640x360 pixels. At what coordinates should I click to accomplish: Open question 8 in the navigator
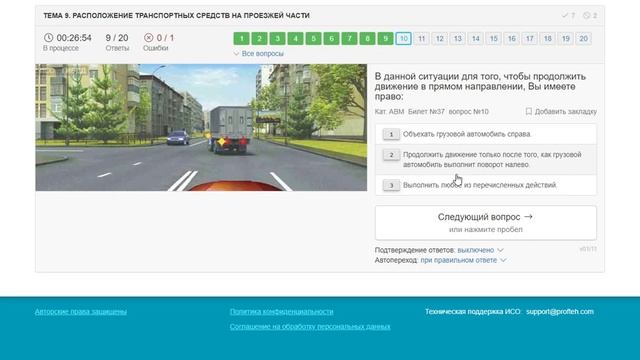click(367, 38)
